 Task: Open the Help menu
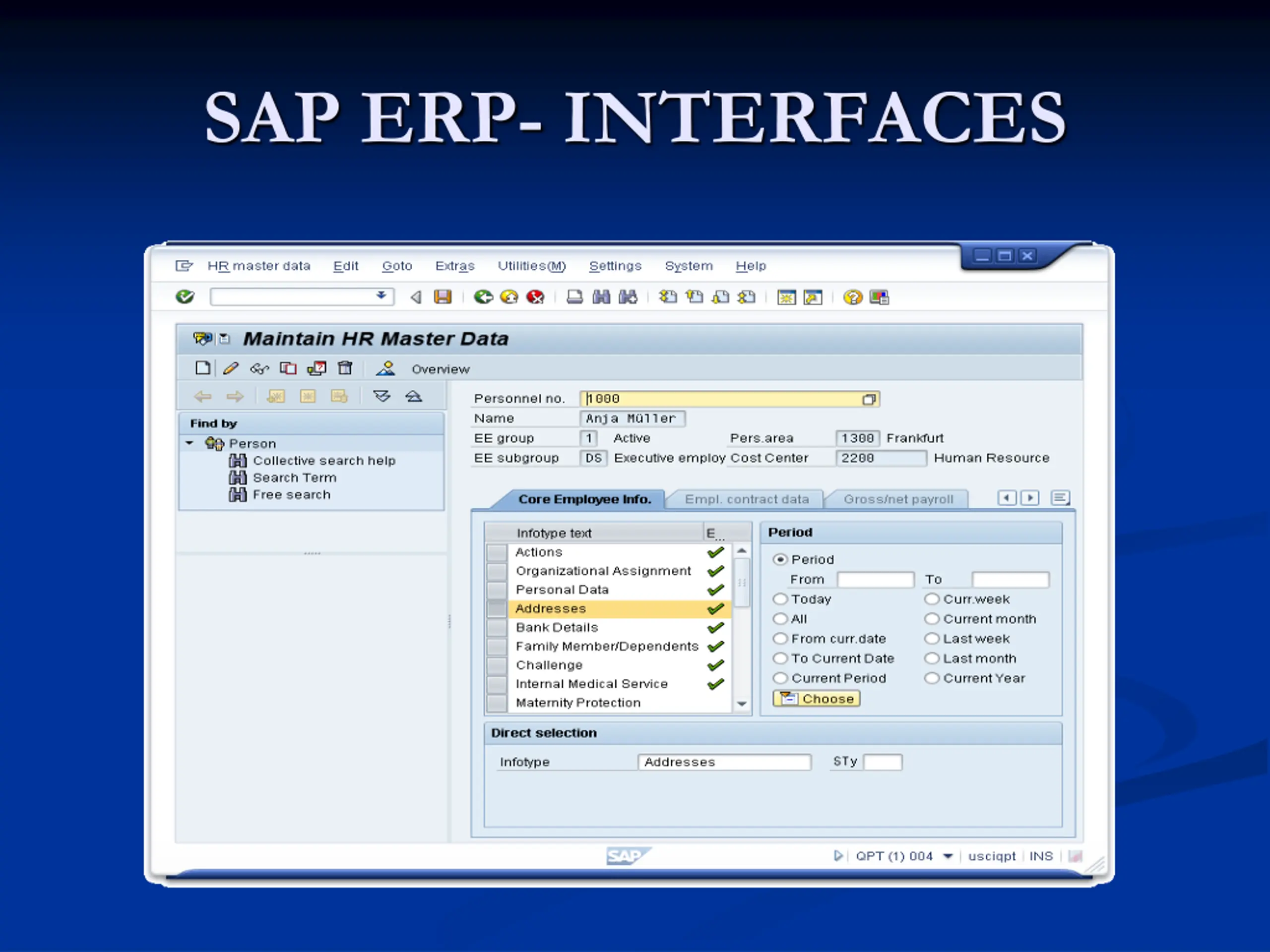[751, 266]
